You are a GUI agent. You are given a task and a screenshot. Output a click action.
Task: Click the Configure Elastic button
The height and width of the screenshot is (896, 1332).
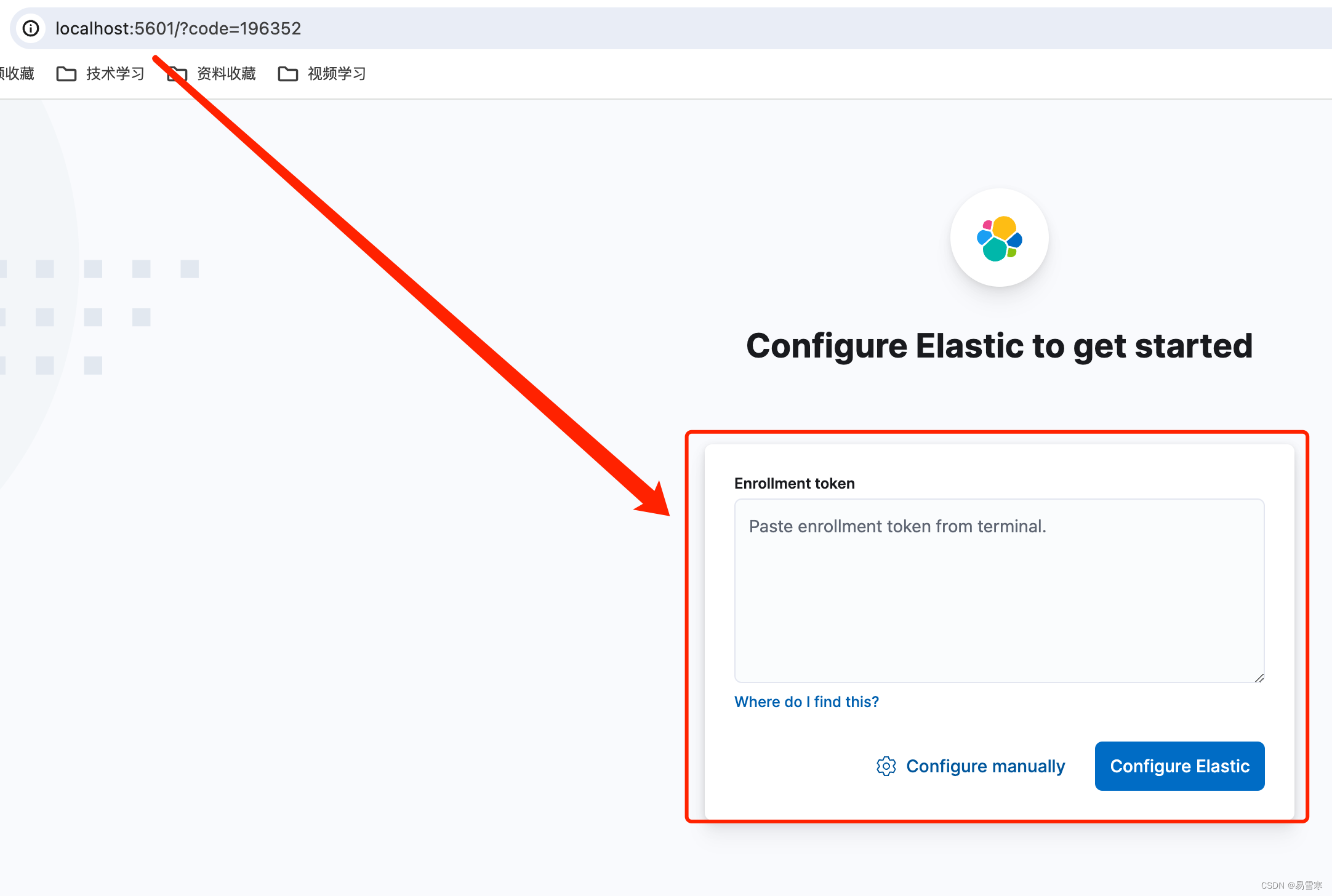click(x=1179, y=766)
